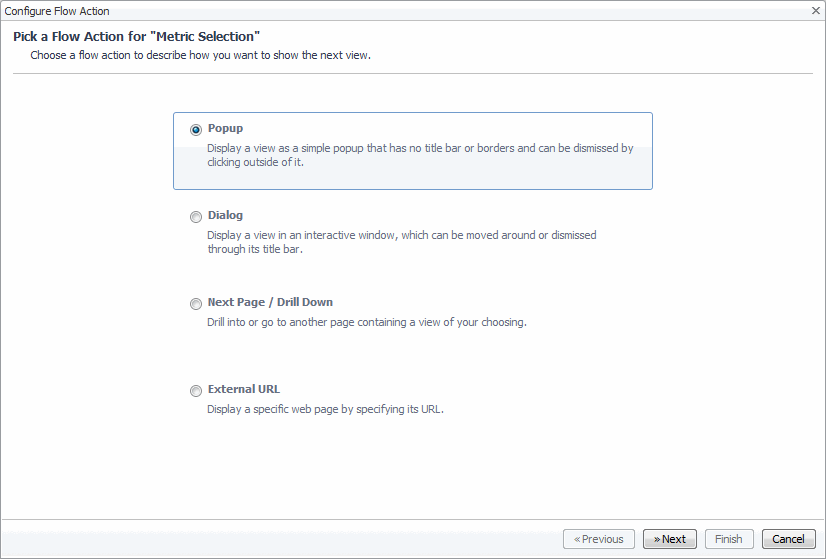The image size is (826, 559).
Task: Click the "Pick a Flow Action" heading
Action: [x=137, y=37]
